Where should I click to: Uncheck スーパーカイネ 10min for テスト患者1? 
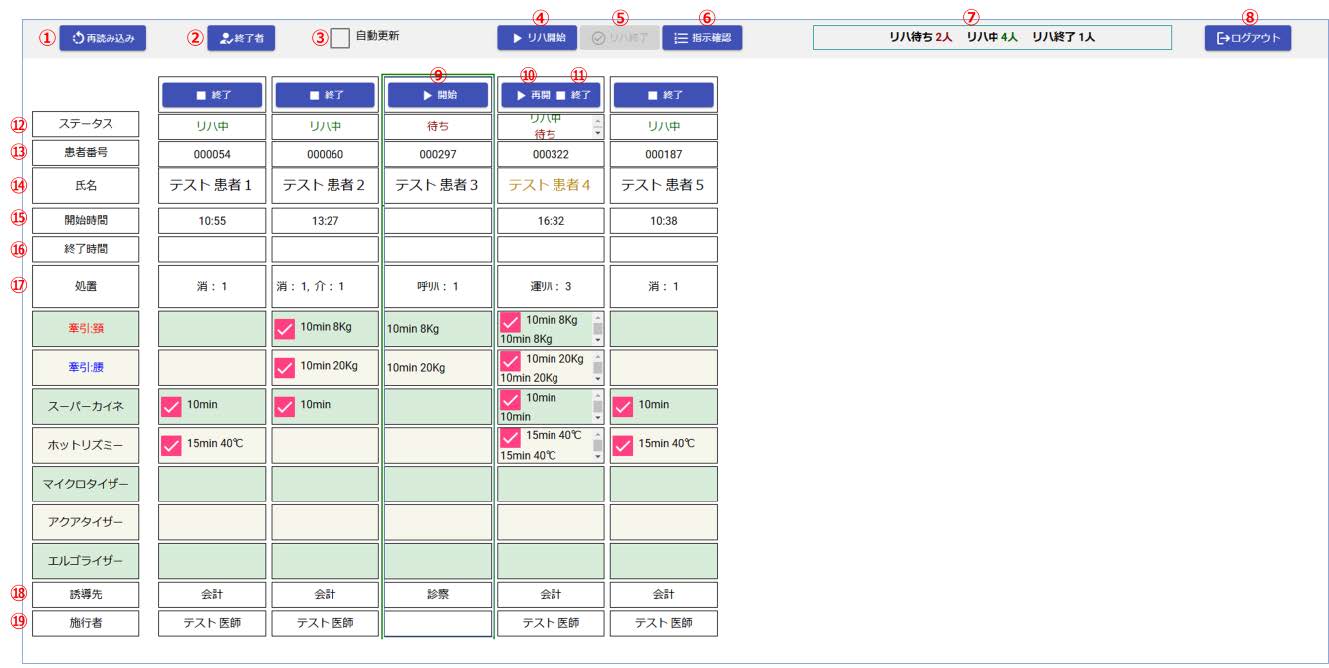[x=171, y=406]
